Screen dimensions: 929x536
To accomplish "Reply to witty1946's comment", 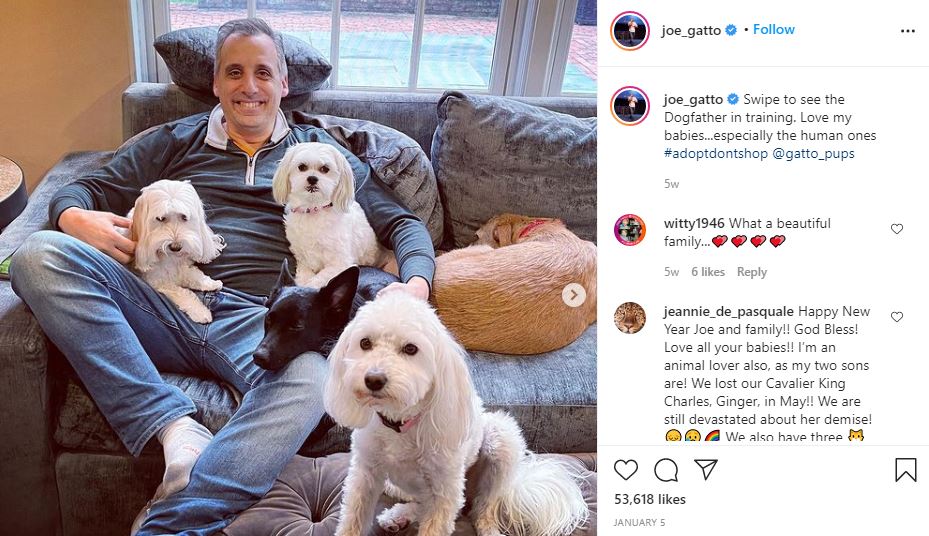I will pyautogui.click(x=752, y=272).
